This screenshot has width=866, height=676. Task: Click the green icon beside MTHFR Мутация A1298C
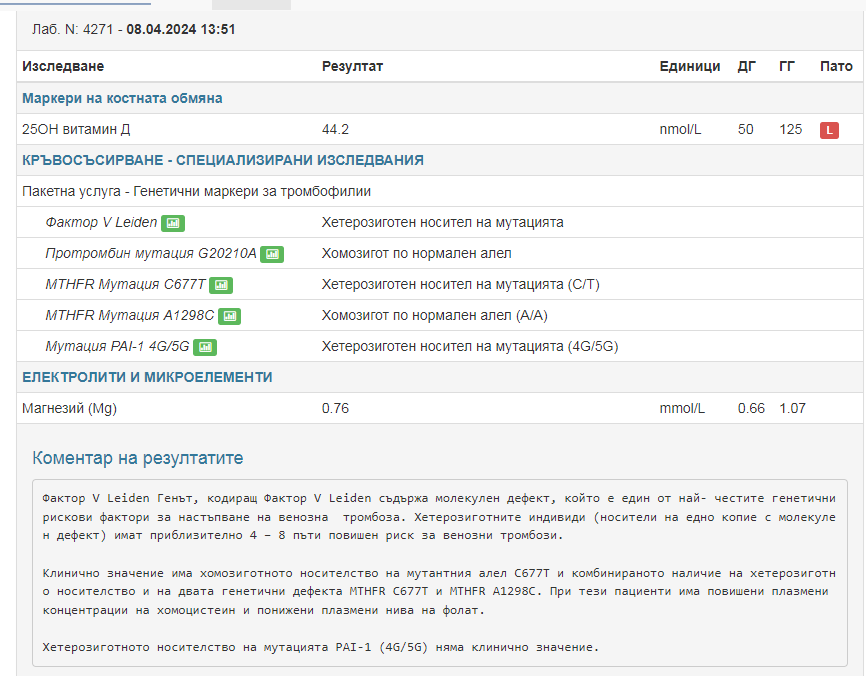(229, 316)
